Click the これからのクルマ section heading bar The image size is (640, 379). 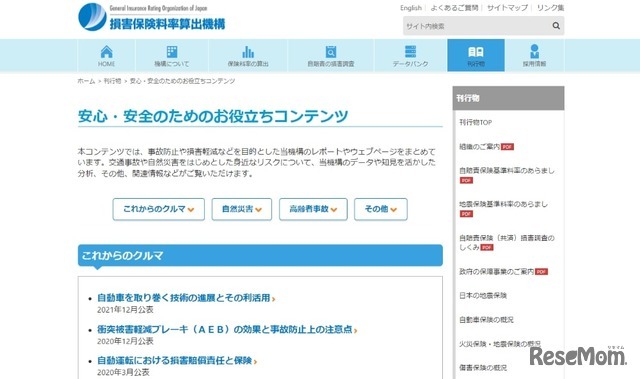coord(260,256)
